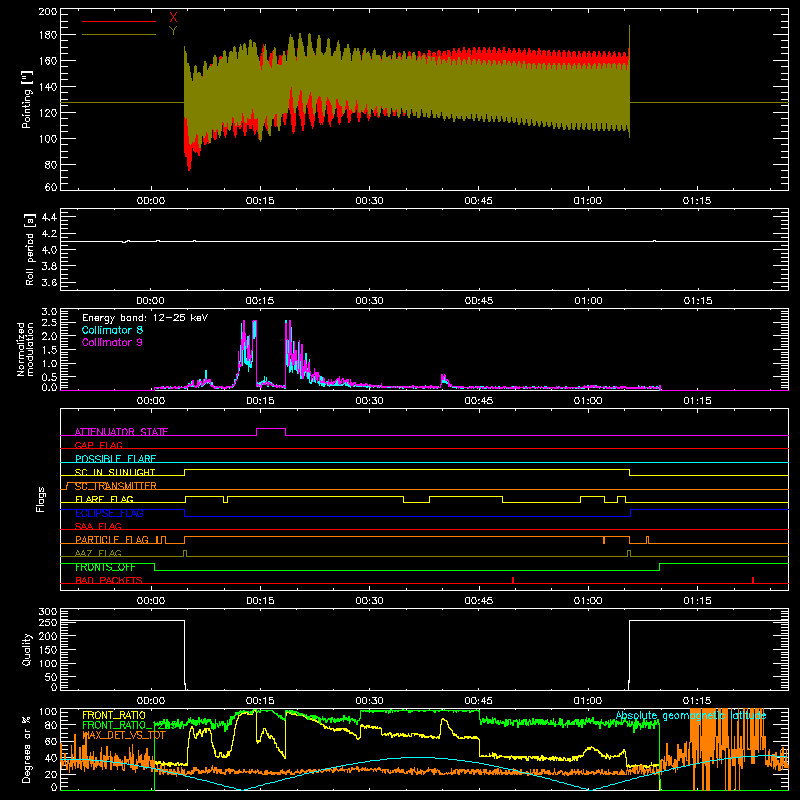Click the orange 'PARTICLE_FLAG' label
The height and width of the screenshot is (800, 800).
click(112, 539)
